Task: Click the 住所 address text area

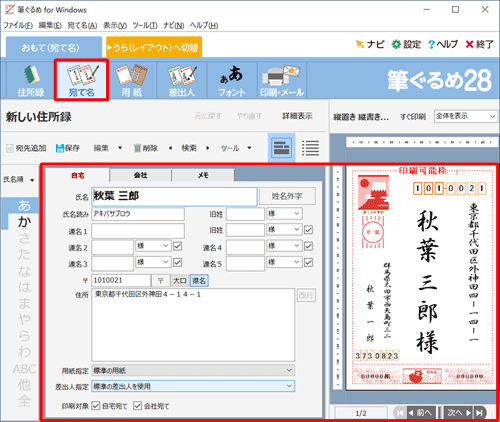Action: pyautogui.click(x=193, y=325)
